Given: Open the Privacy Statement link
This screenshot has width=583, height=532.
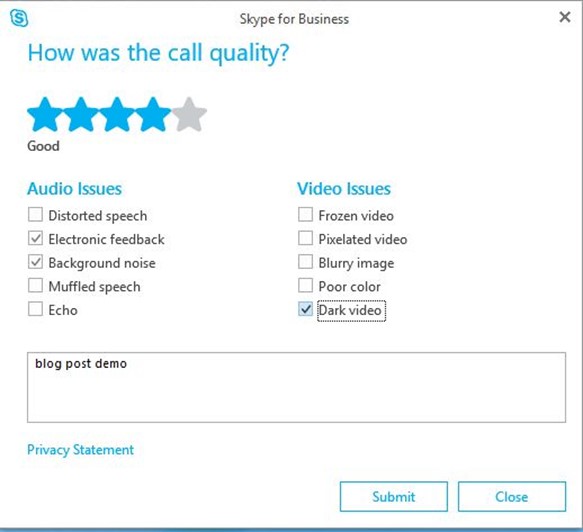Looking at the screenshot, I should (x=80, y=450).
